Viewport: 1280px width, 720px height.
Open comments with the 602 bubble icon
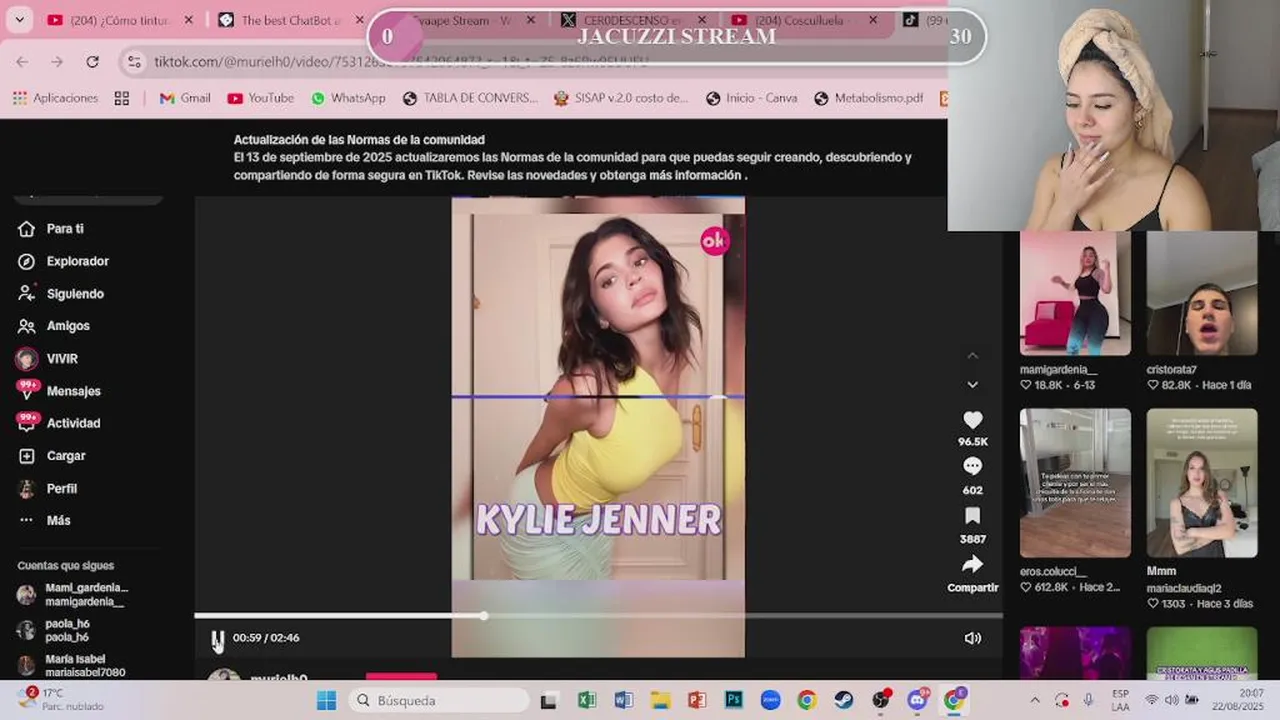tap(972, 467)
